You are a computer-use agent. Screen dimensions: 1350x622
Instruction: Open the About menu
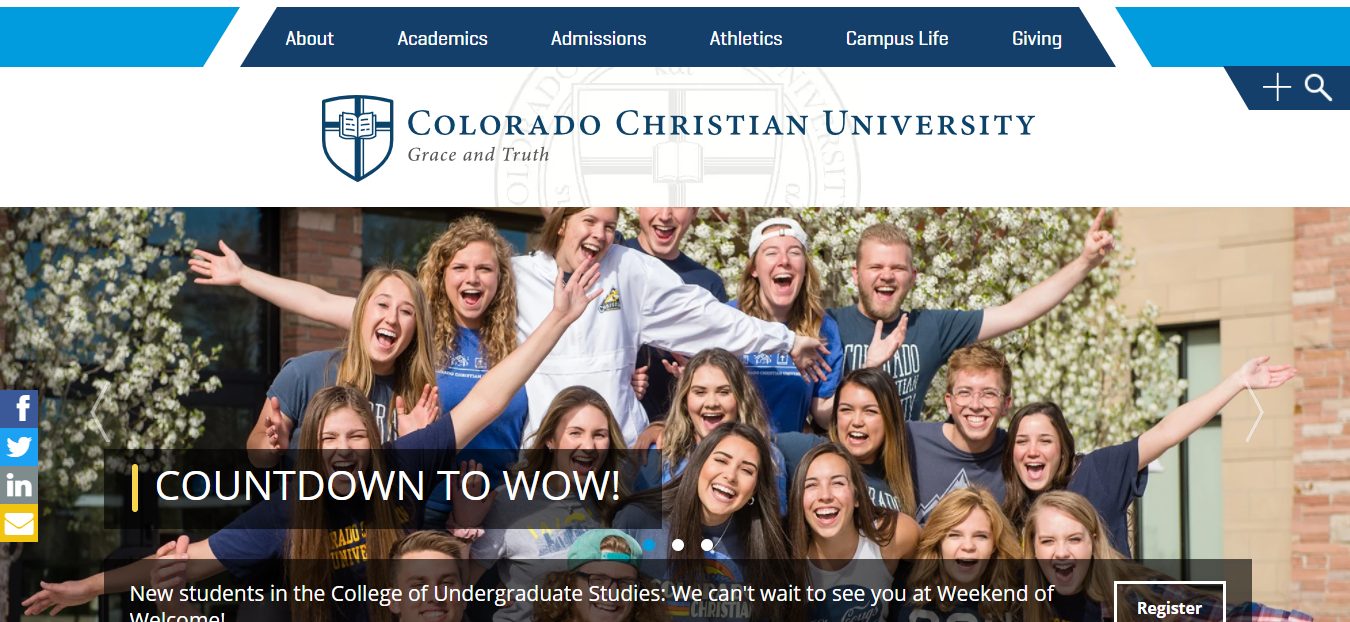pyautogui.click(x=310, y=39)
